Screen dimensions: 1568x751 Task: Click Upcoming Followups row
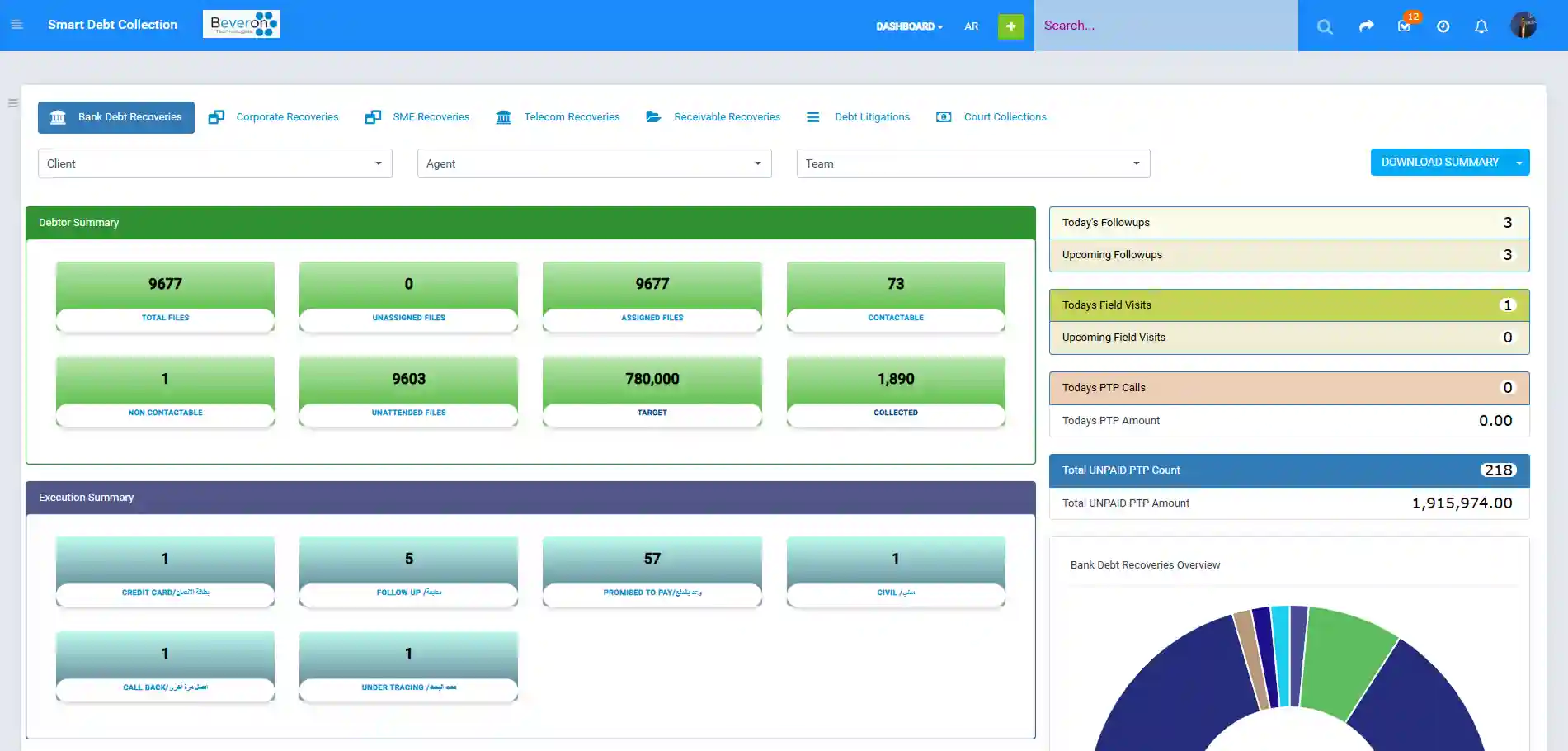click(1289, 255)
